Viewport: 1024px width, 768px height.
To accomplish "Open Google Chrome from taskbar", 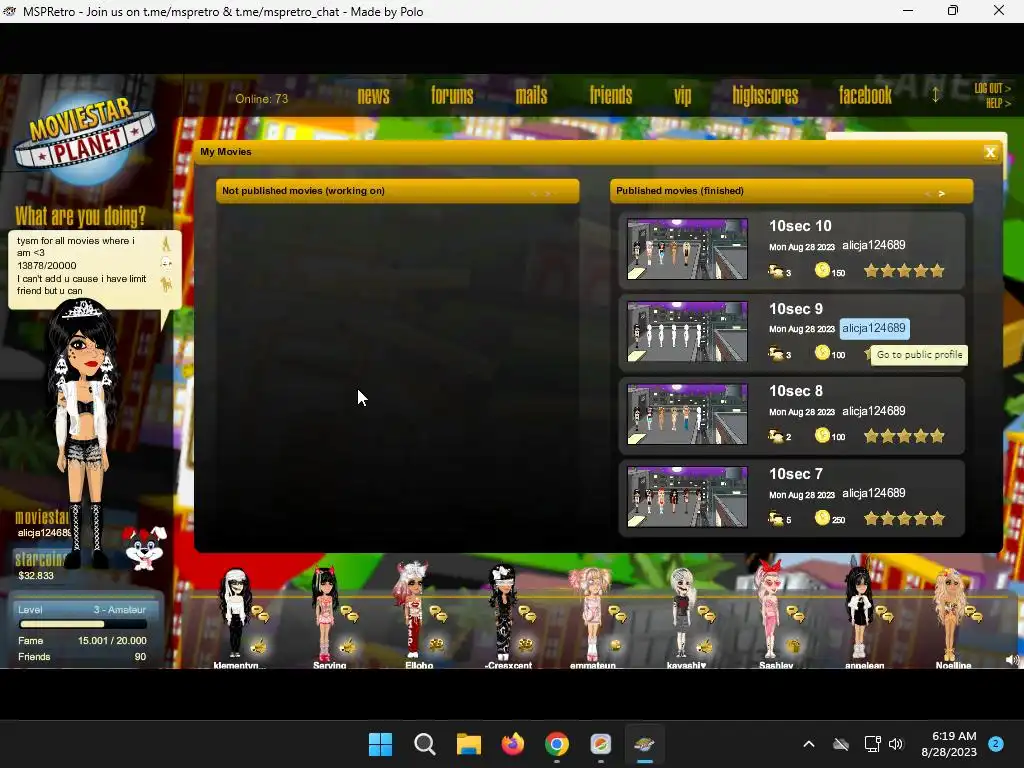I will [556, 744].
